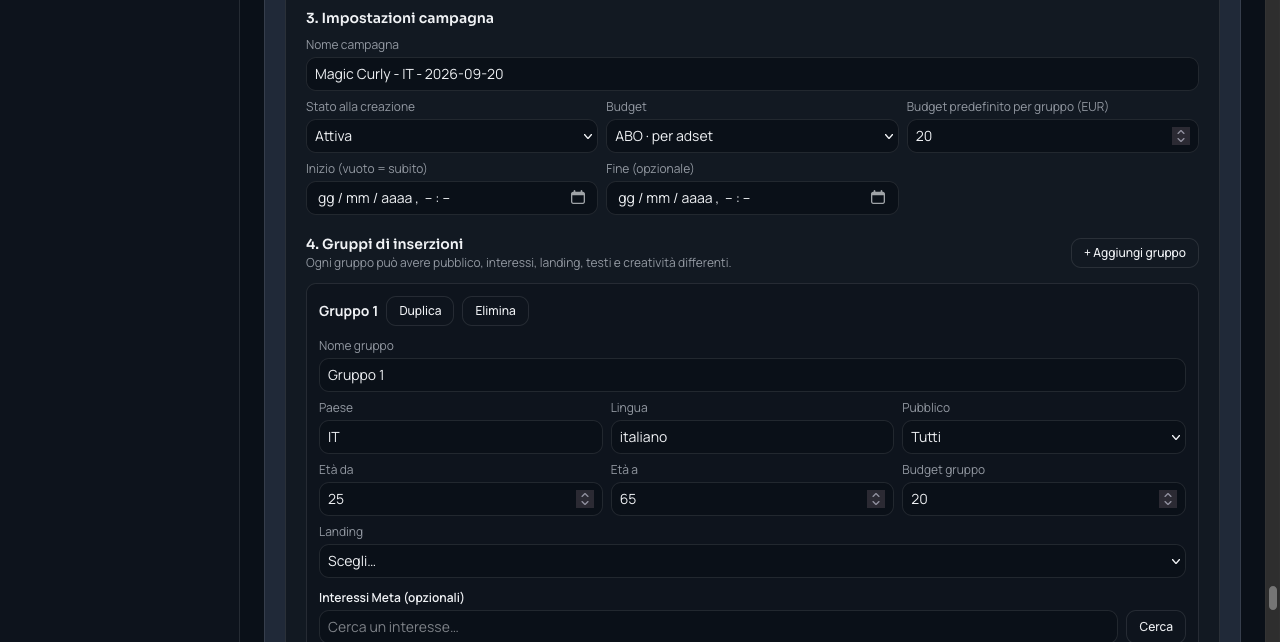
Task: Open the Stato alla creazione dropdown
Action: [452, 136]
